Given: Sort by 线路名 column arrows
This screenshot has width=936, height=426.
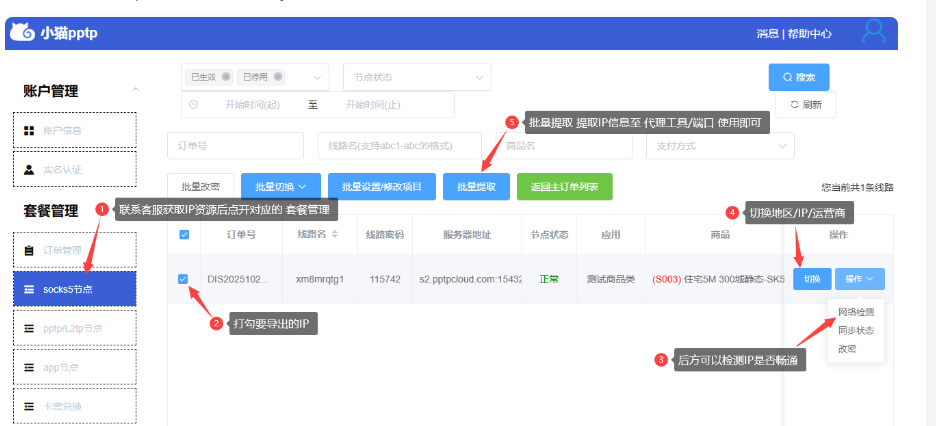Looking at the screenshot, I should click(x=335, y=234).
